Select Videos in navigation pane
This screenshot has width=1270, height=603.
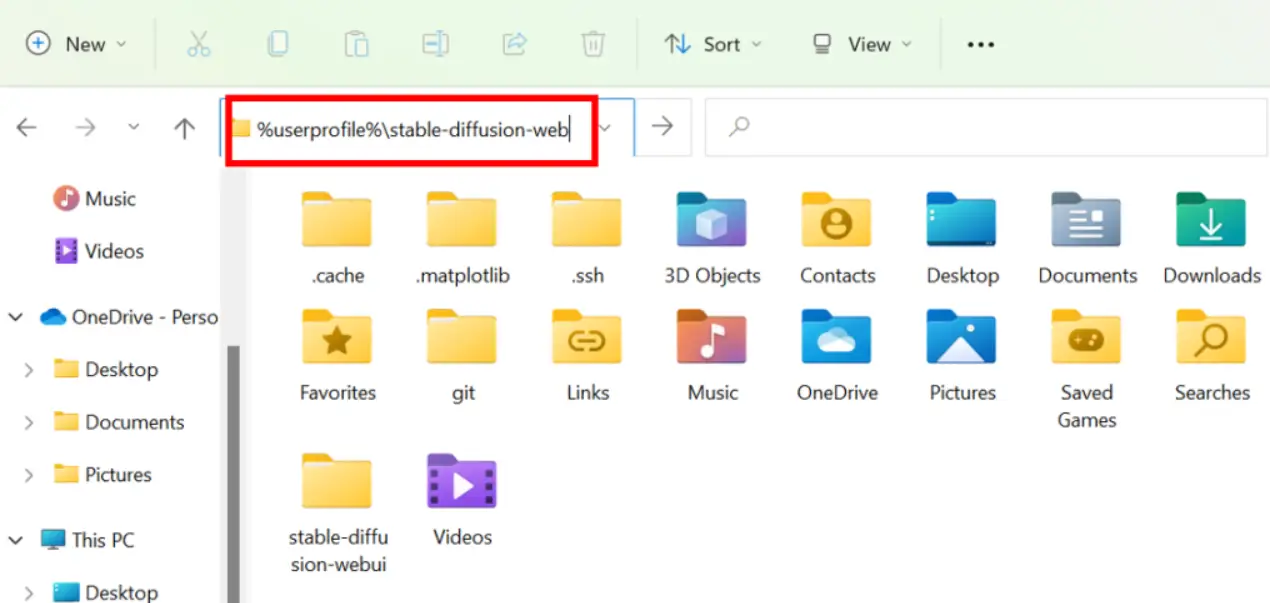[x=99, y=251]
